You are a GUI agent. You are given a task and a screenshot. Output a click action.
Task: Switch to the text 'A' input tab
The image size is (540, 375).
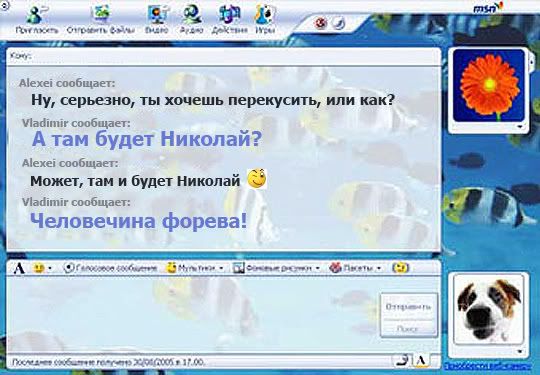[421, 361]
